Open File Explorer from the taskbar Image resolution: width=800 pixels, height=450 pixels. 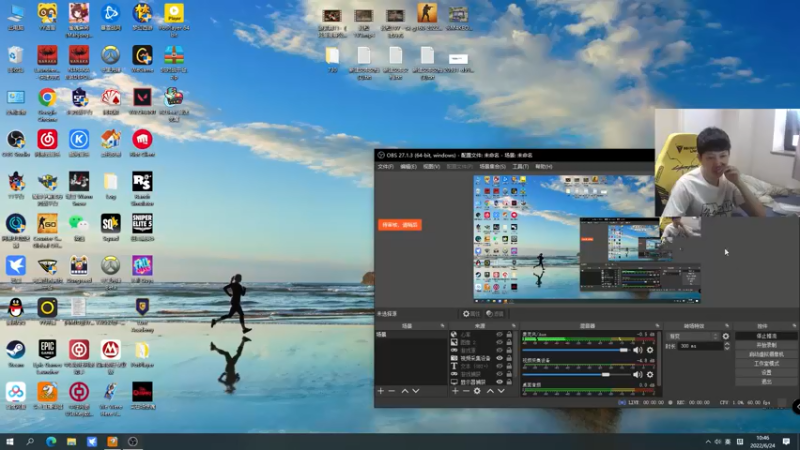[71, 441]
